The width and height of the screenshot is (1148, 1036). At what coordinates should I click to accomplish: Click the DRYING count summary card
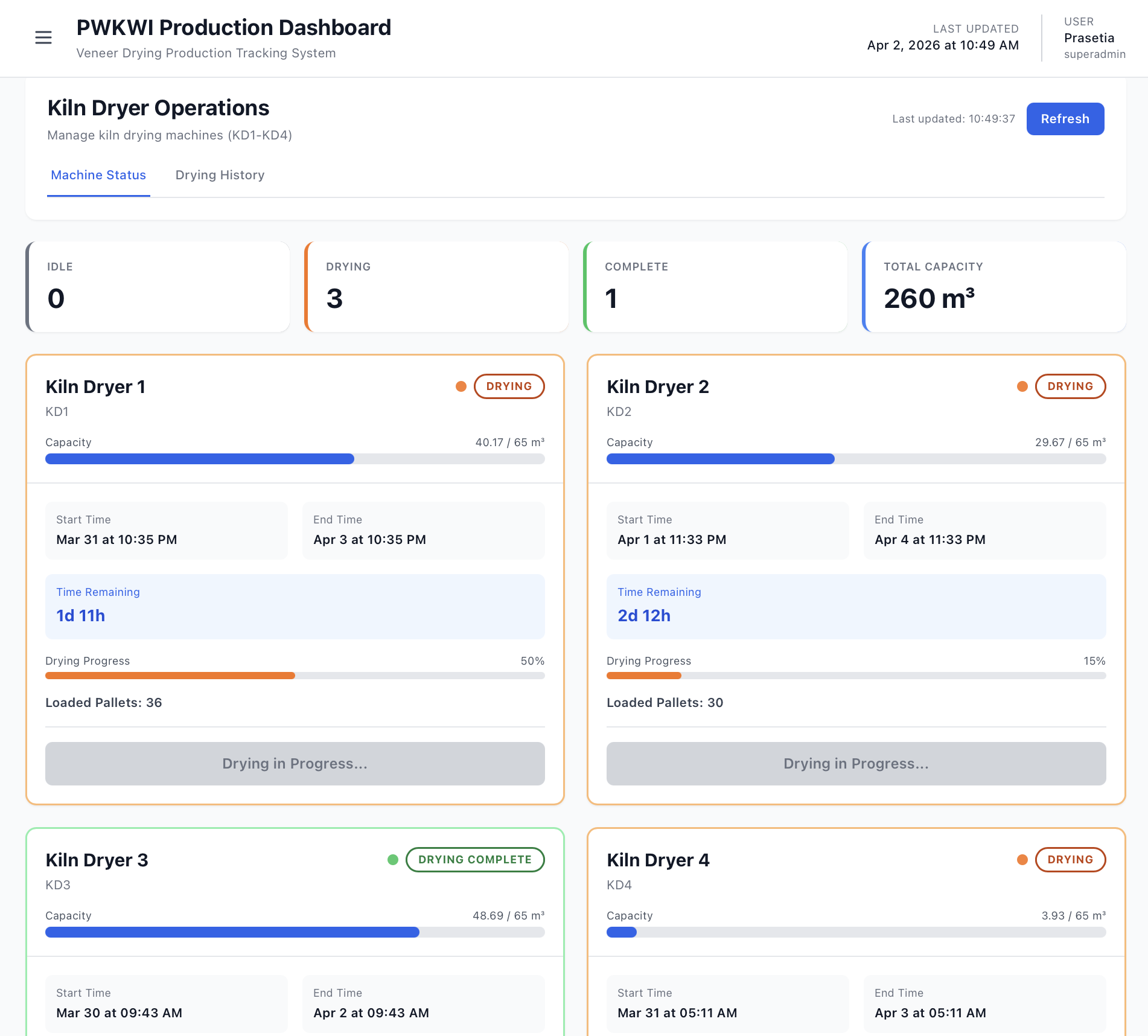pos(437,287)
